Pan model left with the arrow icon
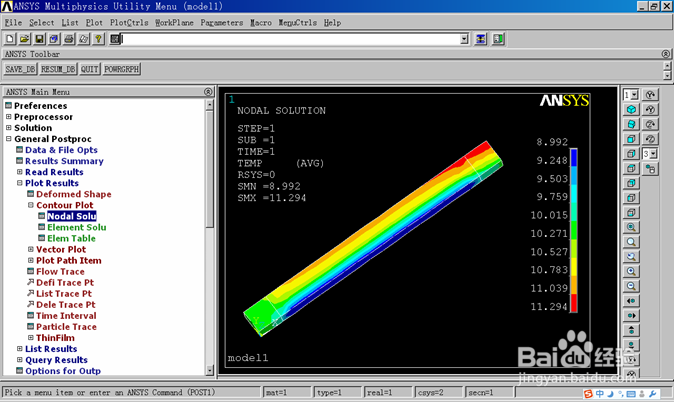The width and height of the screenshot is (674, 402). pos(631,301)
